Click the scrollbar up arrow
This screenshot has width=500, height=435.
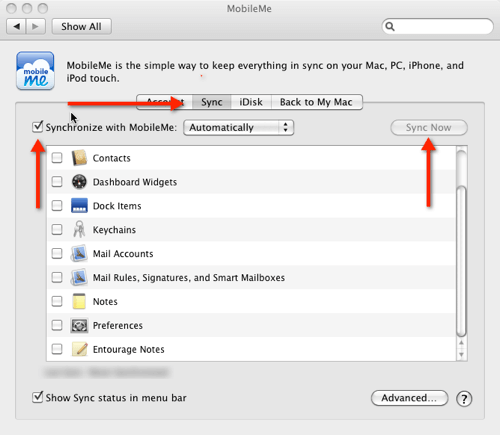(461, 343)
